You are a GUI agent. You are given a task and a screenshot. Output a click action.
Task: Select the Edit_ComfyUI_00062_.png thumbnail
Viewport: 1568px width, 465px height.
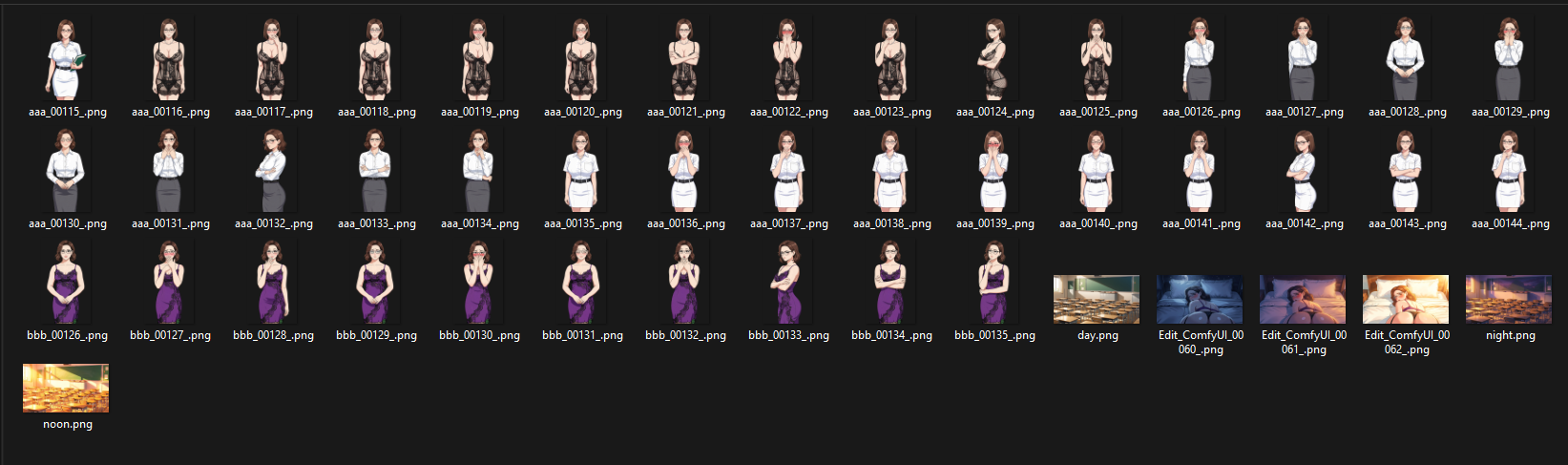1406,300
